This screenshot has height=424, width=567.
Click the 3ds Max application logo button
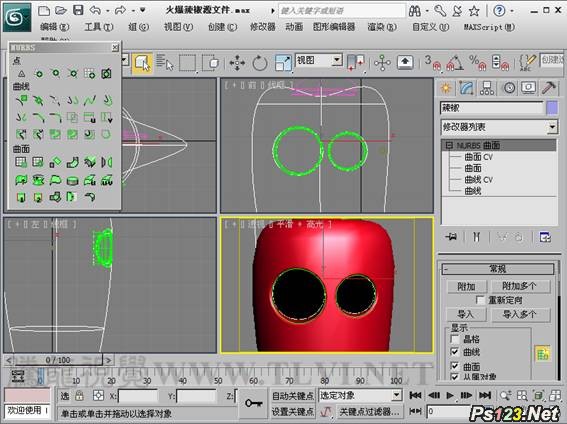click(x=17, y=17)
